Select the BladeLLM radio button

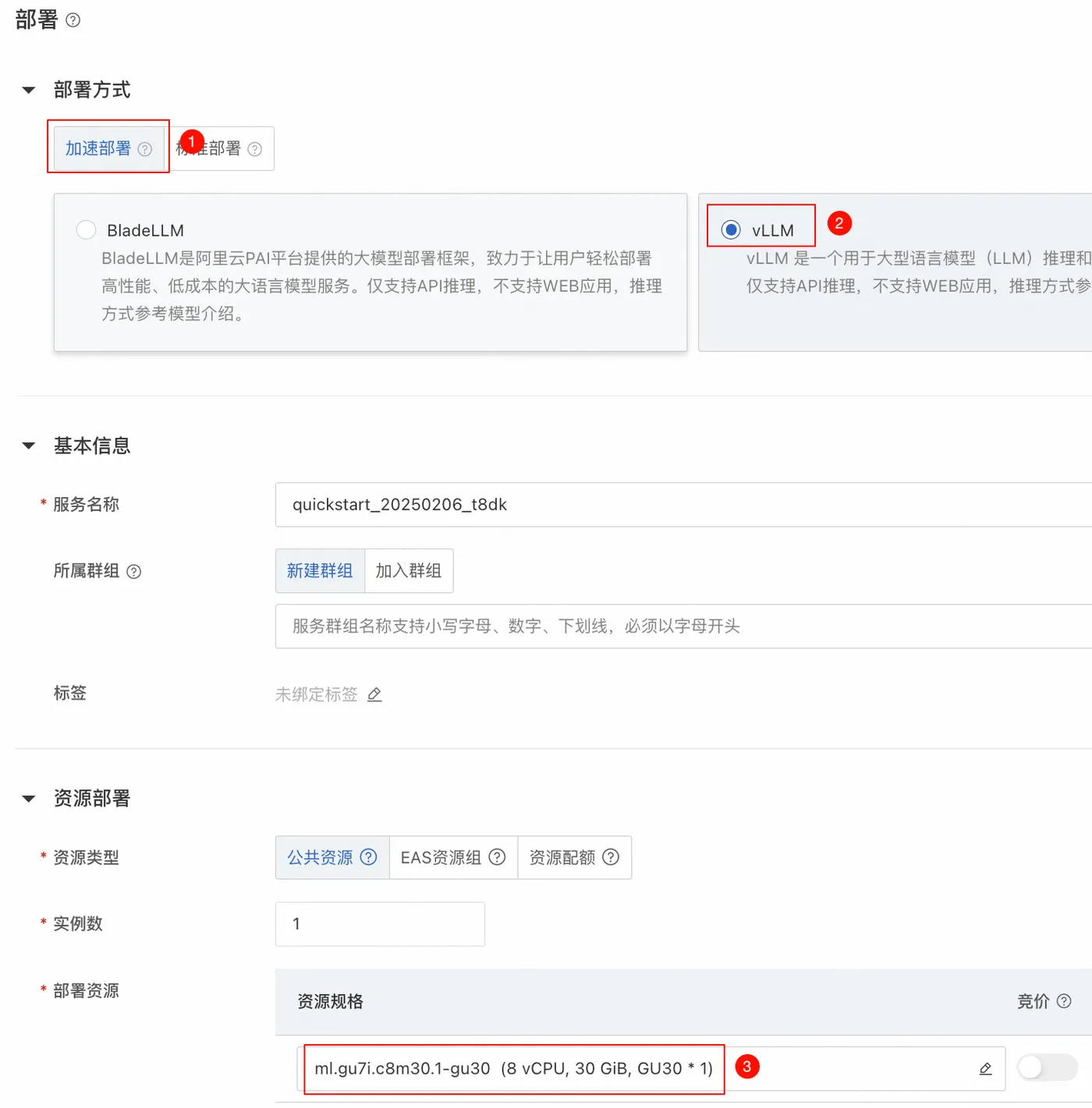pos(86,230)
